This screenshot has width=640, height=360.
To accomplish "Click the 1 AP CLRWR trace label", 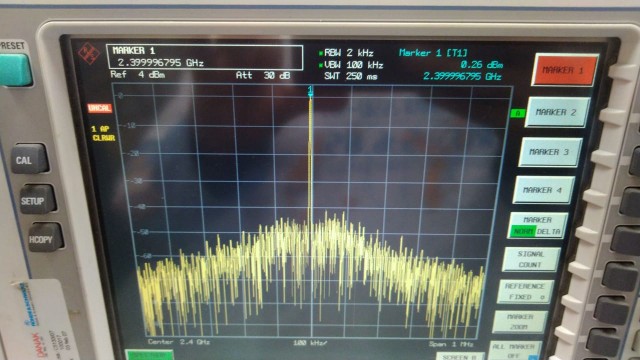I will (x=103, y=133).
